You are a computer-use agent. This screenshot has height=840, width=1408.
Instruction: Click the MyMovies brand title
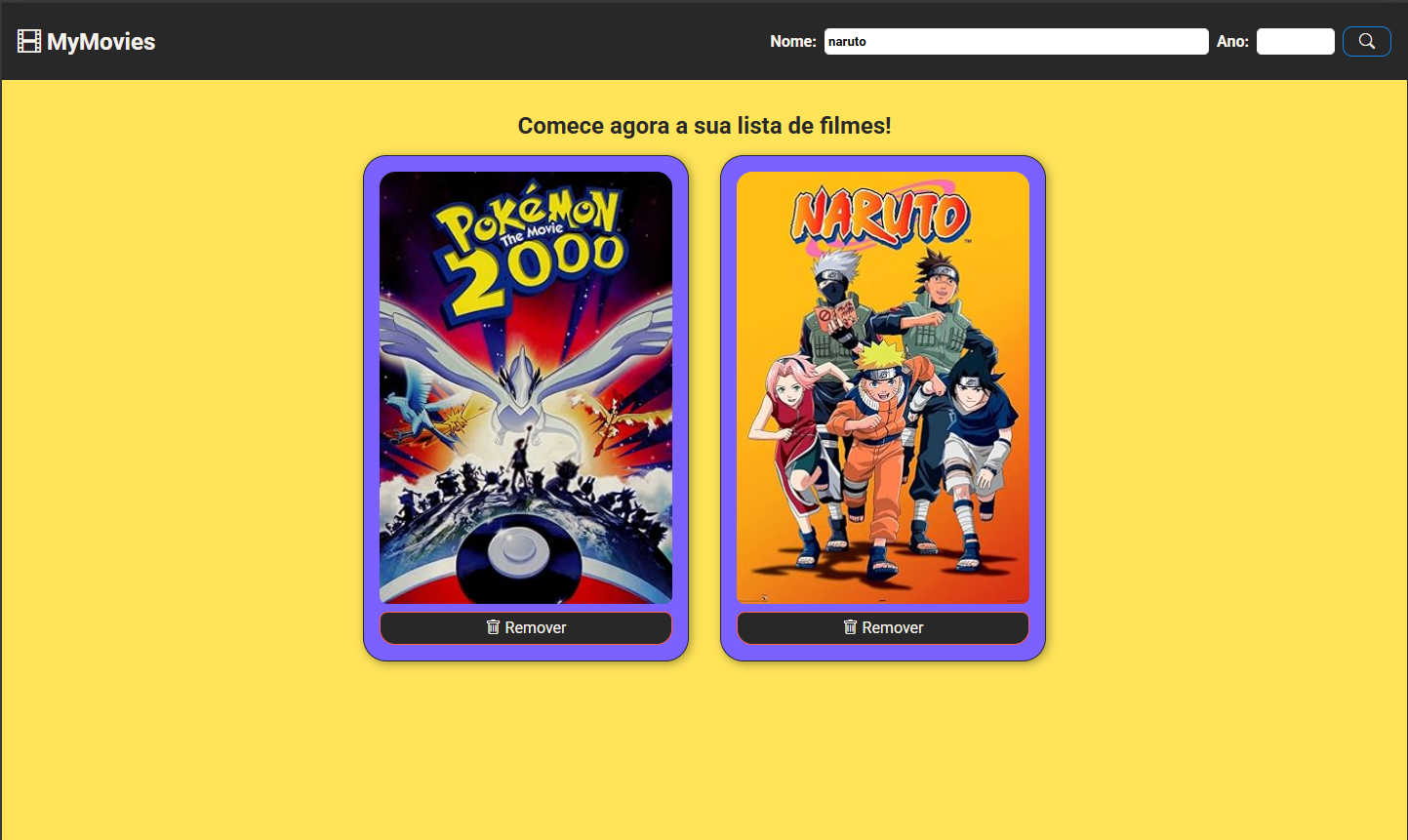[x=101, y=42]
